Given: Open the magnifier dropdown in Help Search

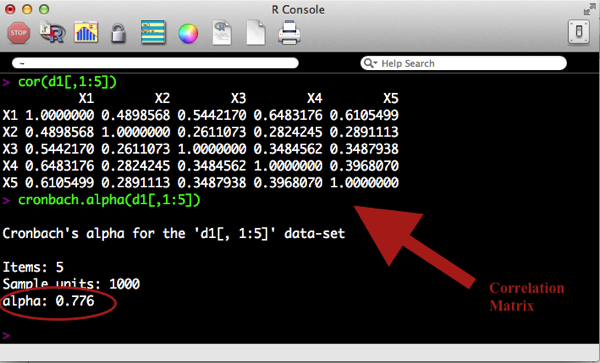Looking at the screenshot, I should coord(370,63).
